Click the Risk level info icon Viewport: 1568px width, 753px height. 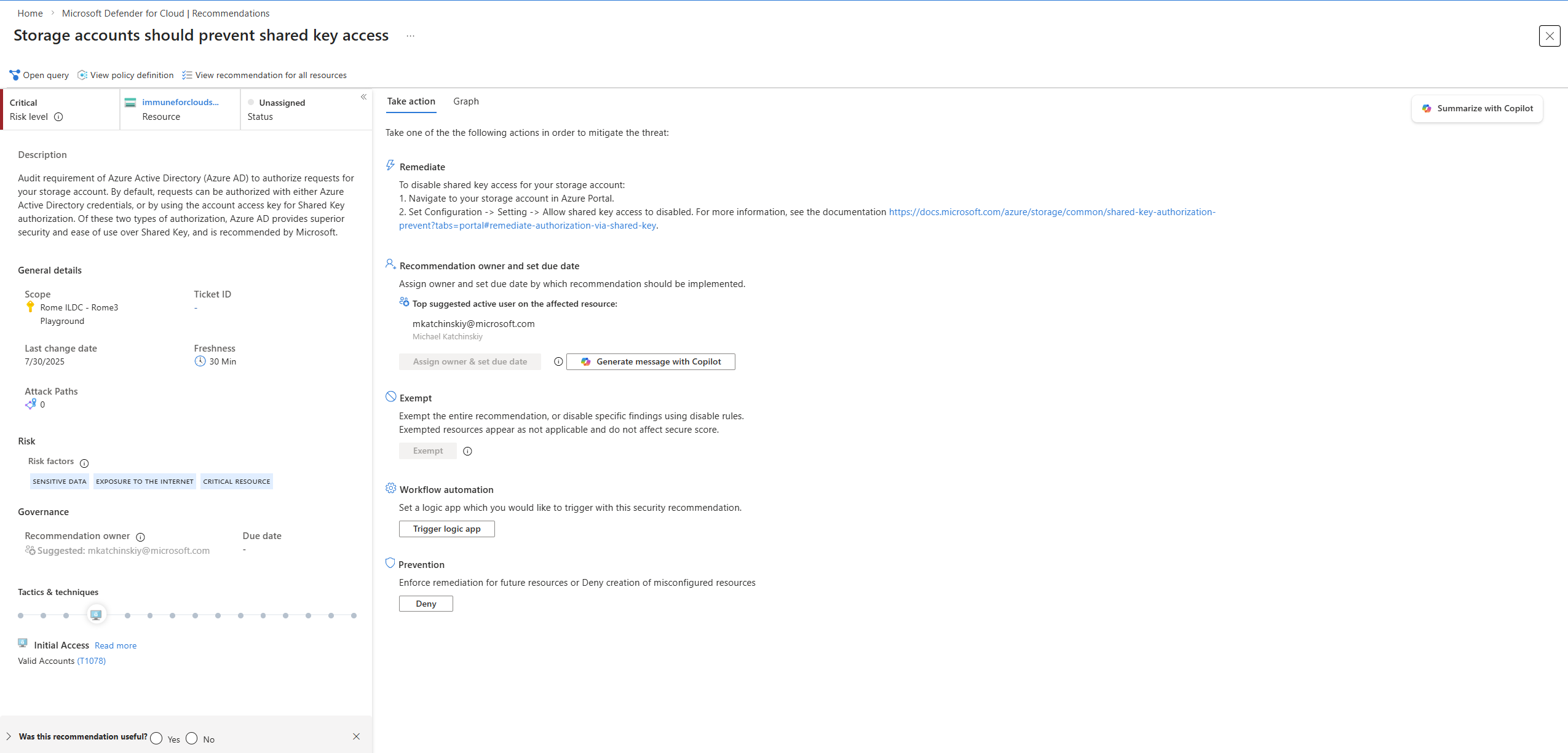pyautogui.click(x=58, y=117)
